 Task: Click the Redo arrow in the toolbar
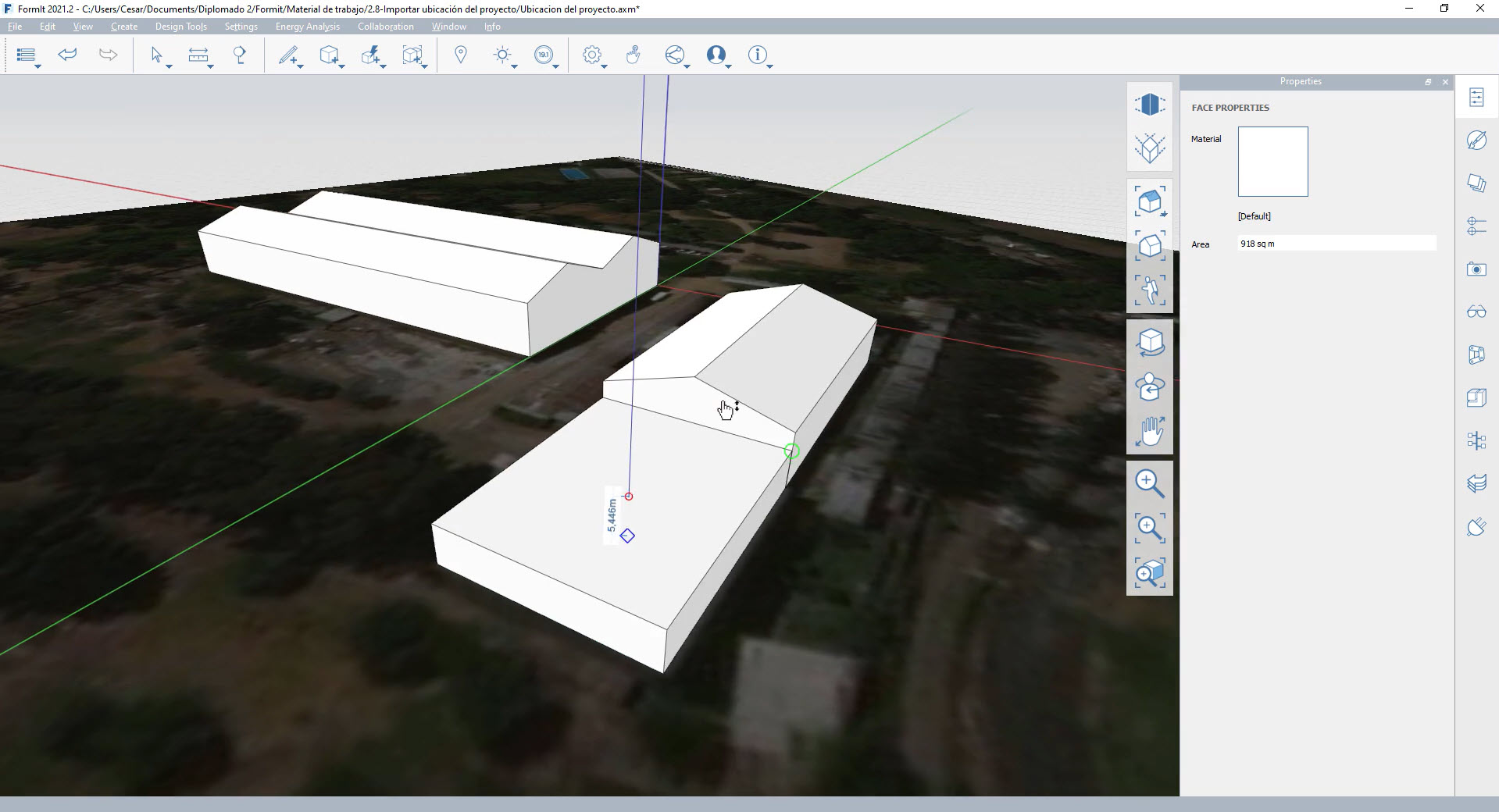pos(108,55)
